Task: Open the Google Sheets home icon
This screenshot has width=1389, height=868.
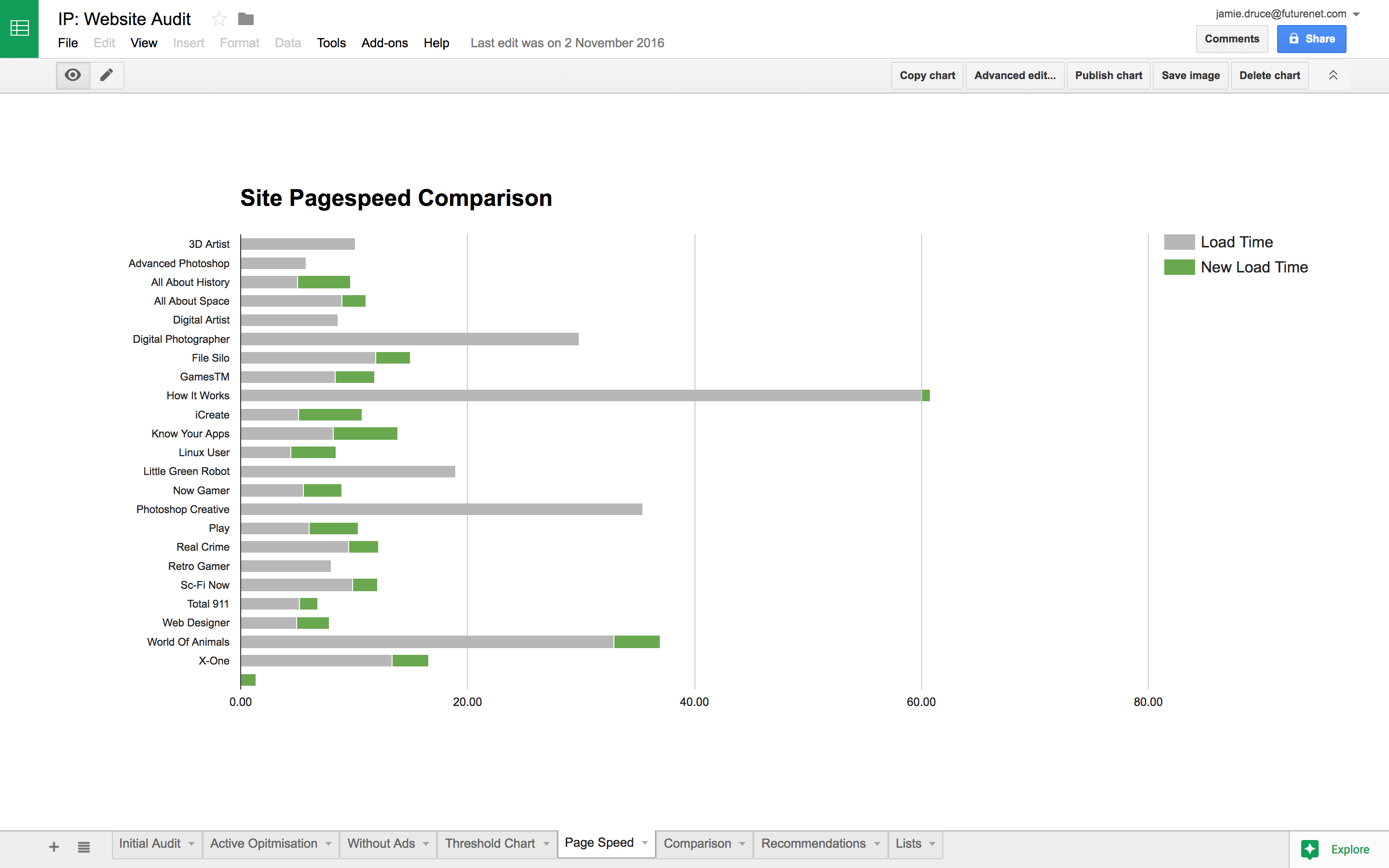Action: (19, 29)
